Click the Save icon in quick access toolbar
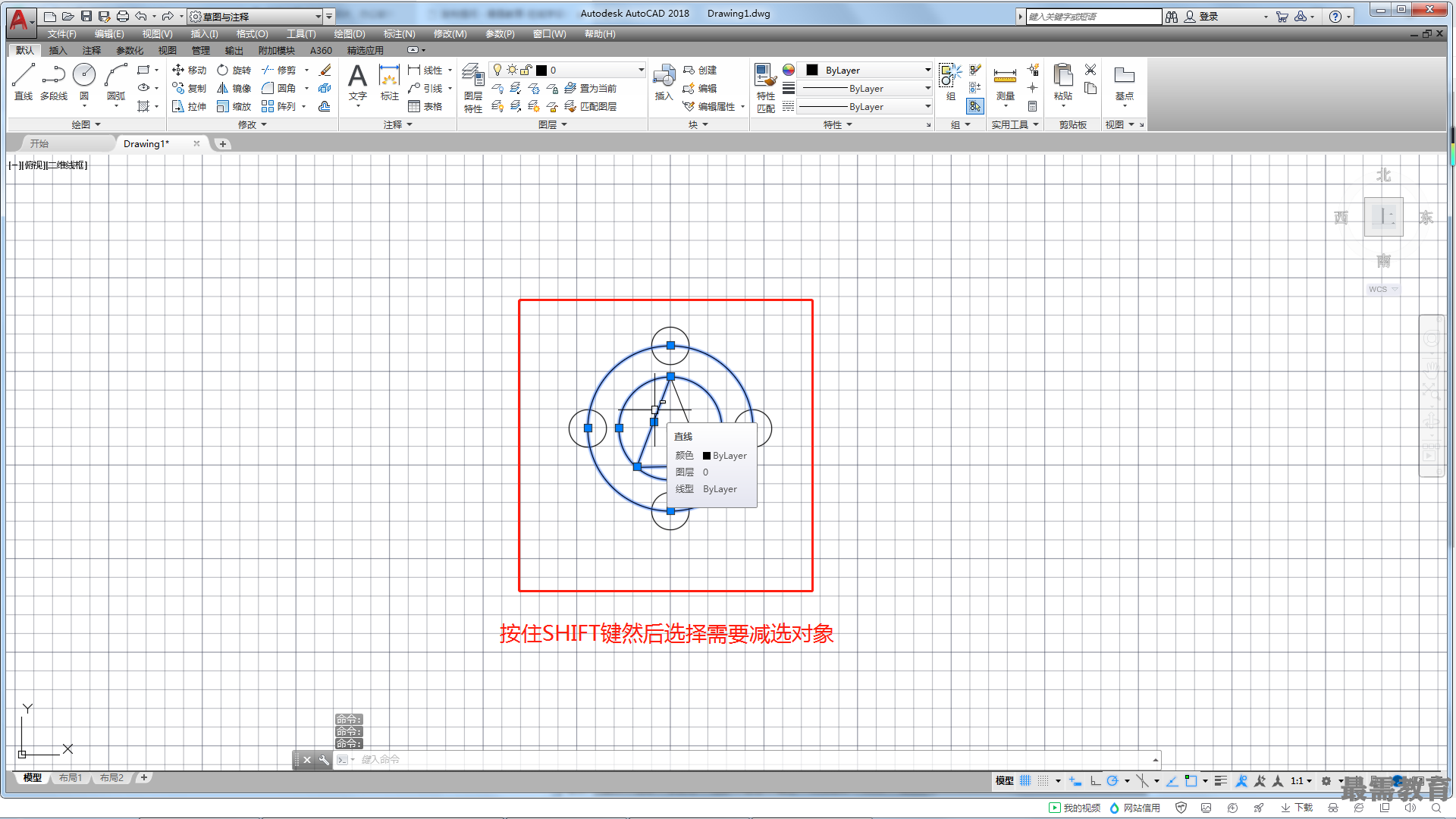Screen dimensions: 1456x819 coord(86,16)
